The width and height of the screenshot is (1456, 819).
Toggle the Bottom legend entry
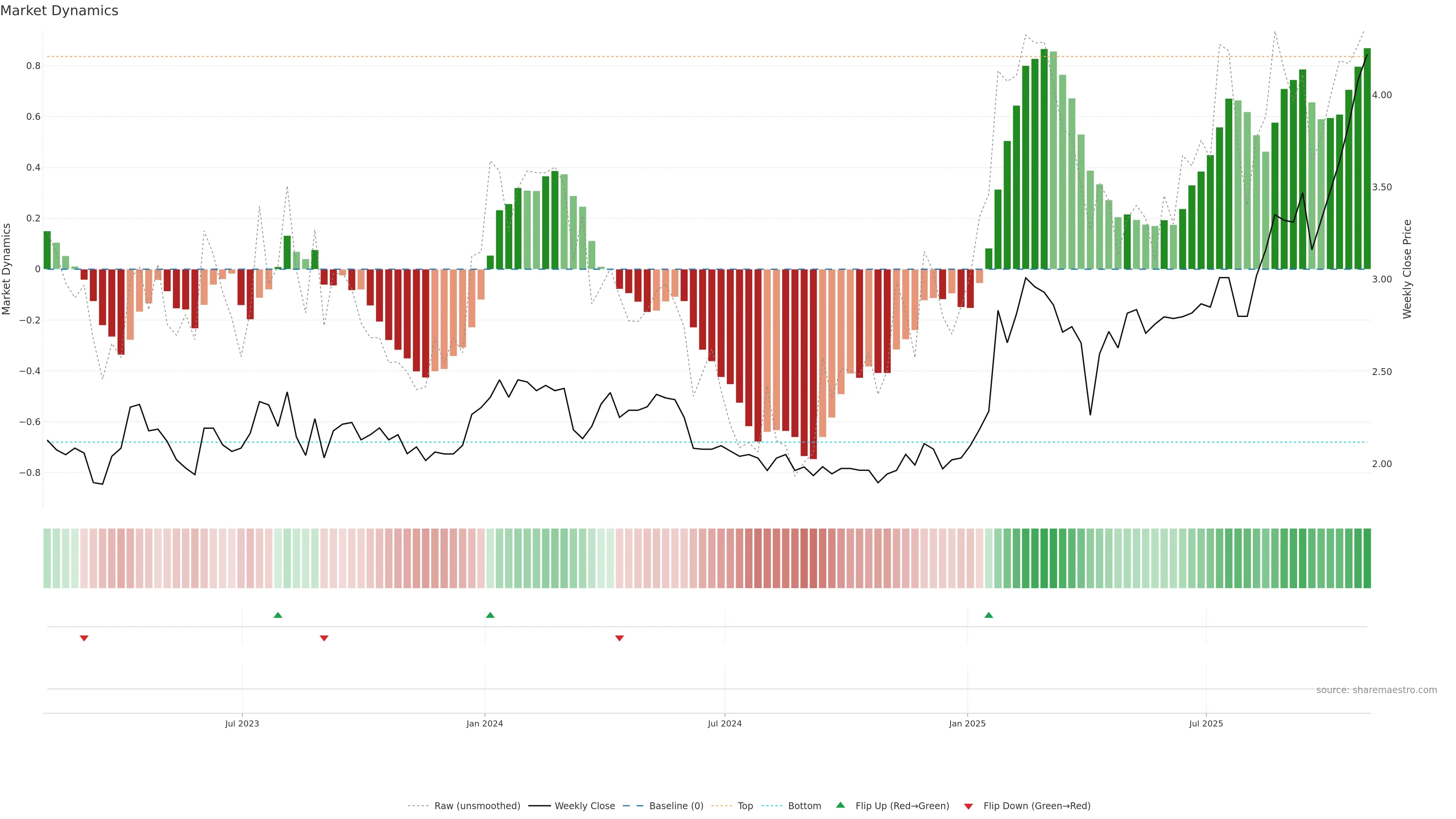pos(804,806)
